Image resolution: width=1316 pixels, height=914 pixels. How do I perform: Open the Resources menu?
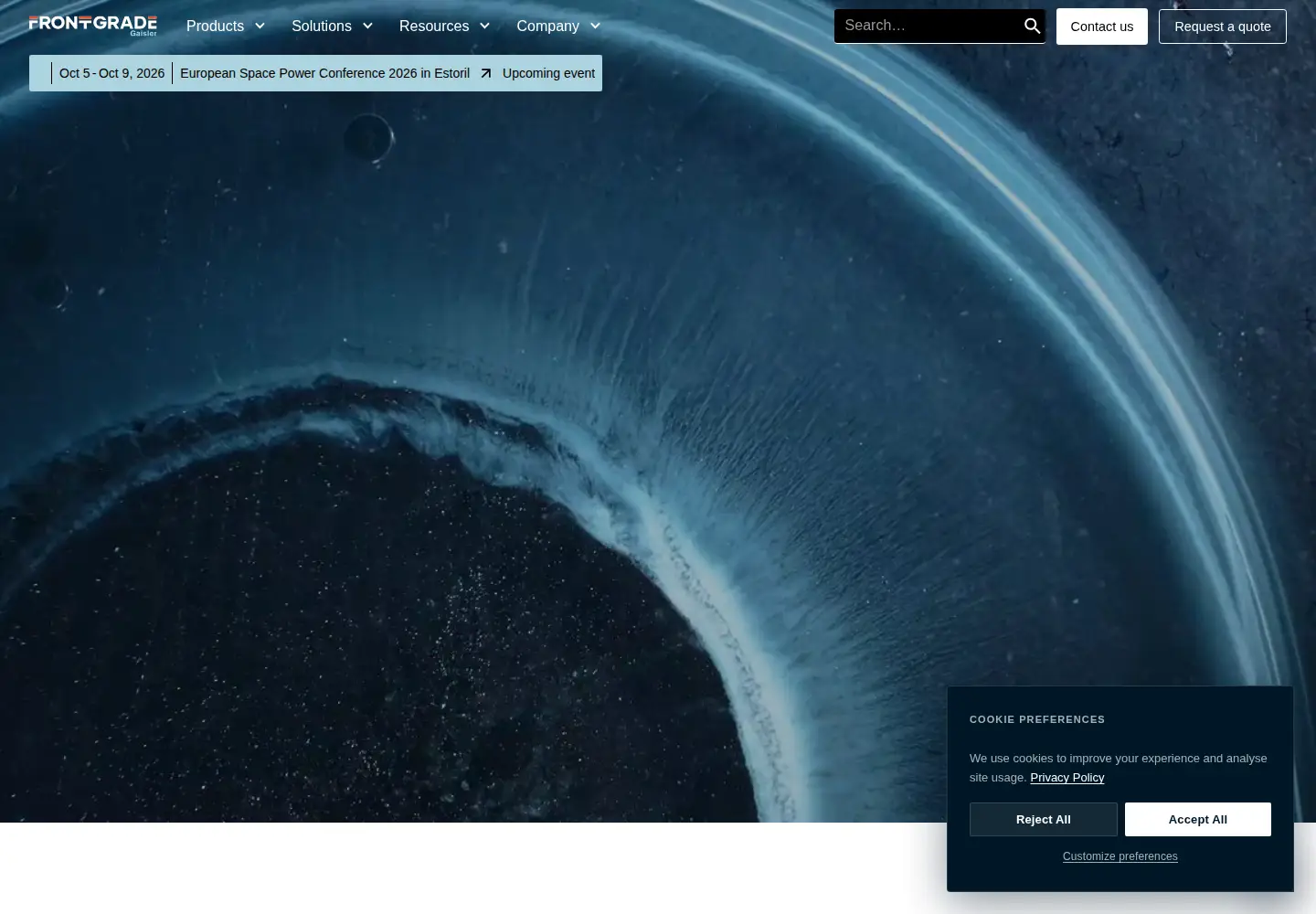[x=434, y=27]
